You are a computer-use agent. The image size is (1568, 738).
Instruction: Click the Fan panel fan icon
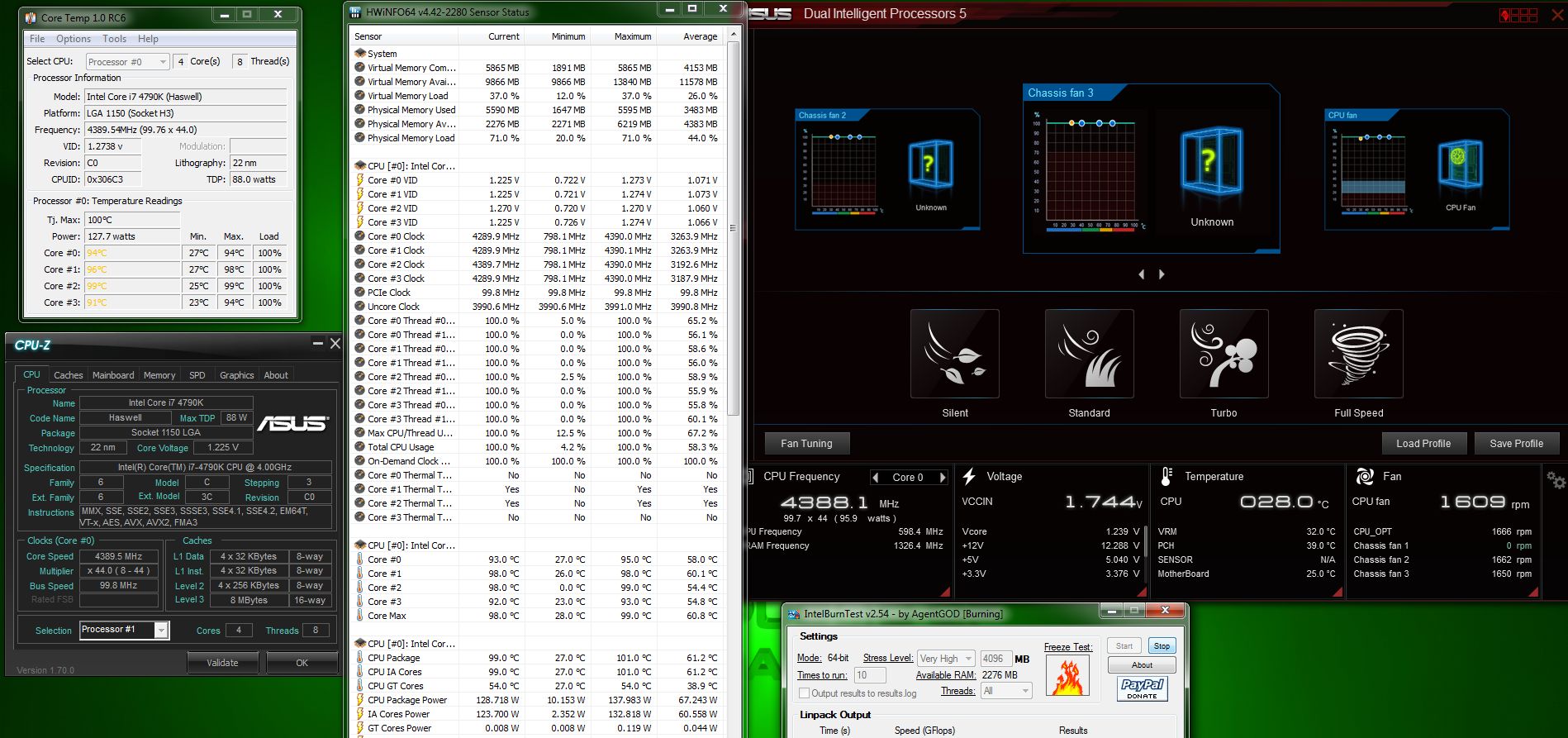1365,476
